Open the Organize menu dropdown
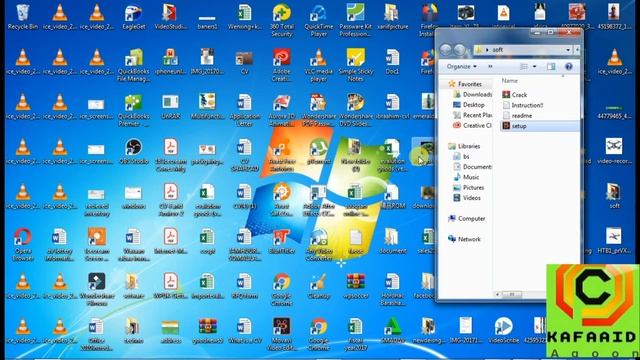The height and width of the screenshot is (360, 640). [461, 66]
